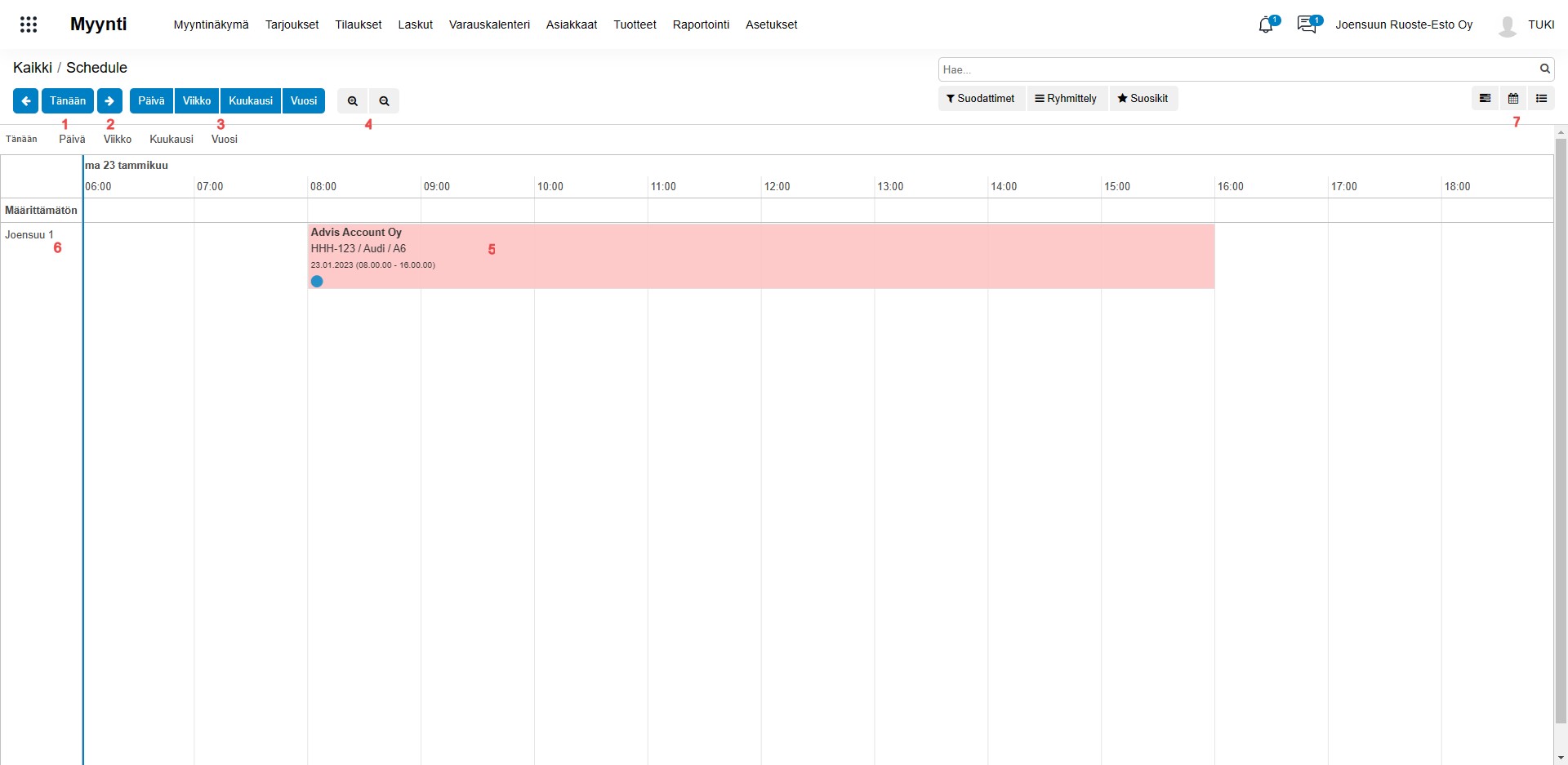The image size is (1568, 765).
Task: Click the ma 23 tammikuu date header
Action: click(127, 165)
